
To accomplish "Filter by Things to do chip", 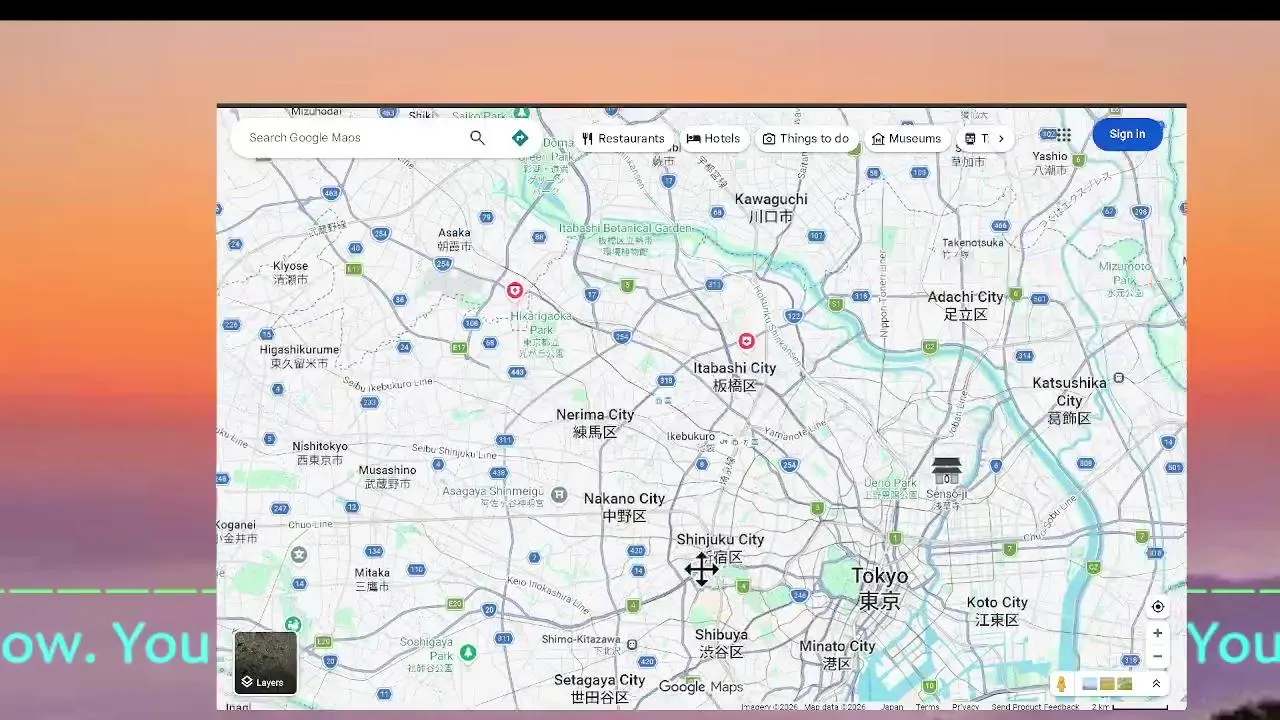I will tap(805, 139).
